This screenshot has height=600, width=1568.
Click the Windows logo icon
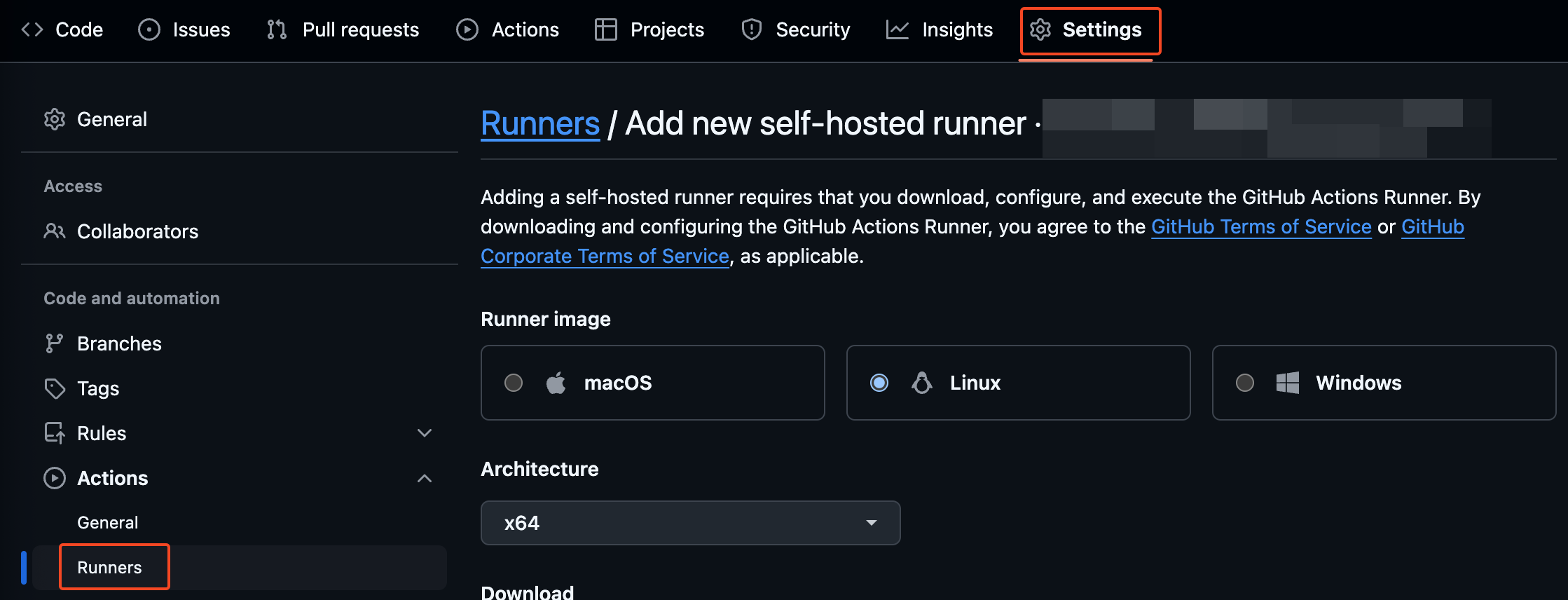coord(1288,383)
